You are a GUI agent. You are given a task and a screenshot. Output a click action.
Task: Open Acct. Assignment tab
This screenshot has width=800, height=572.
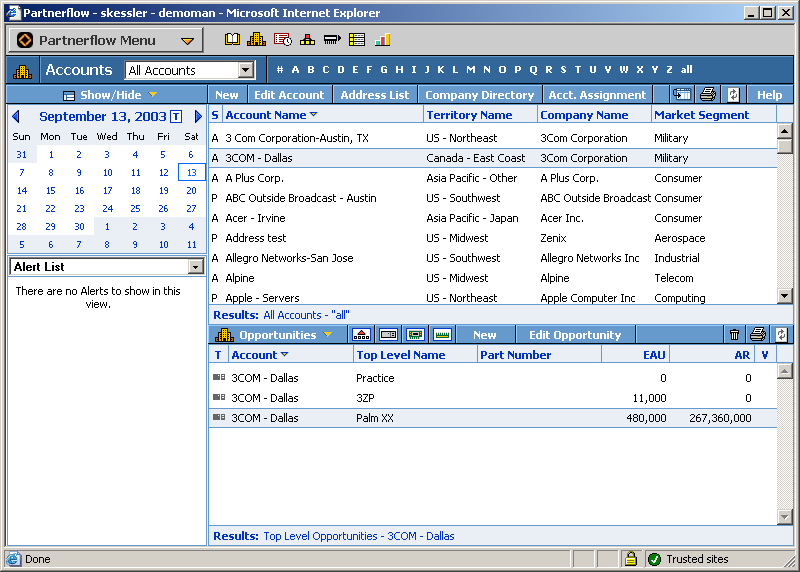(597, 95)
